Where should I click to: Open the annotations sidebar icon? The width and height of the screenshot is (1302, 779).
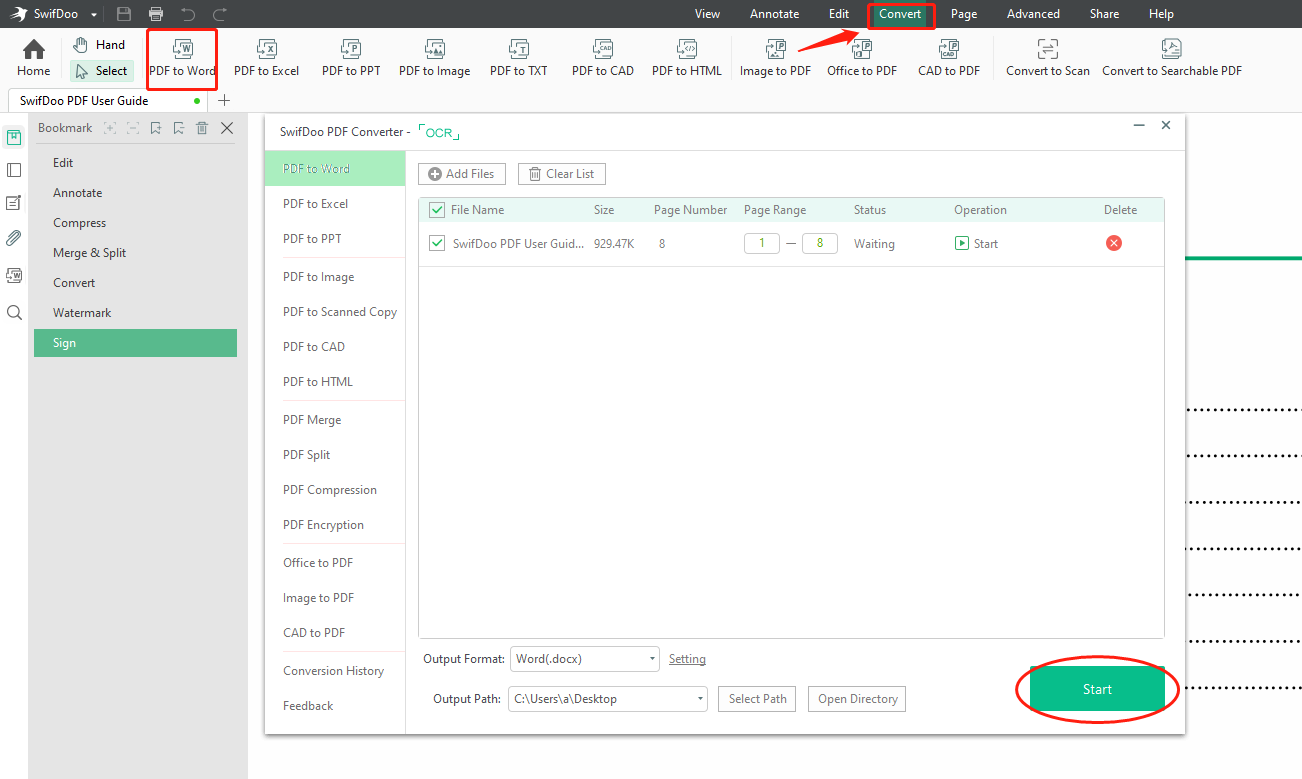[x=14, y=203]
